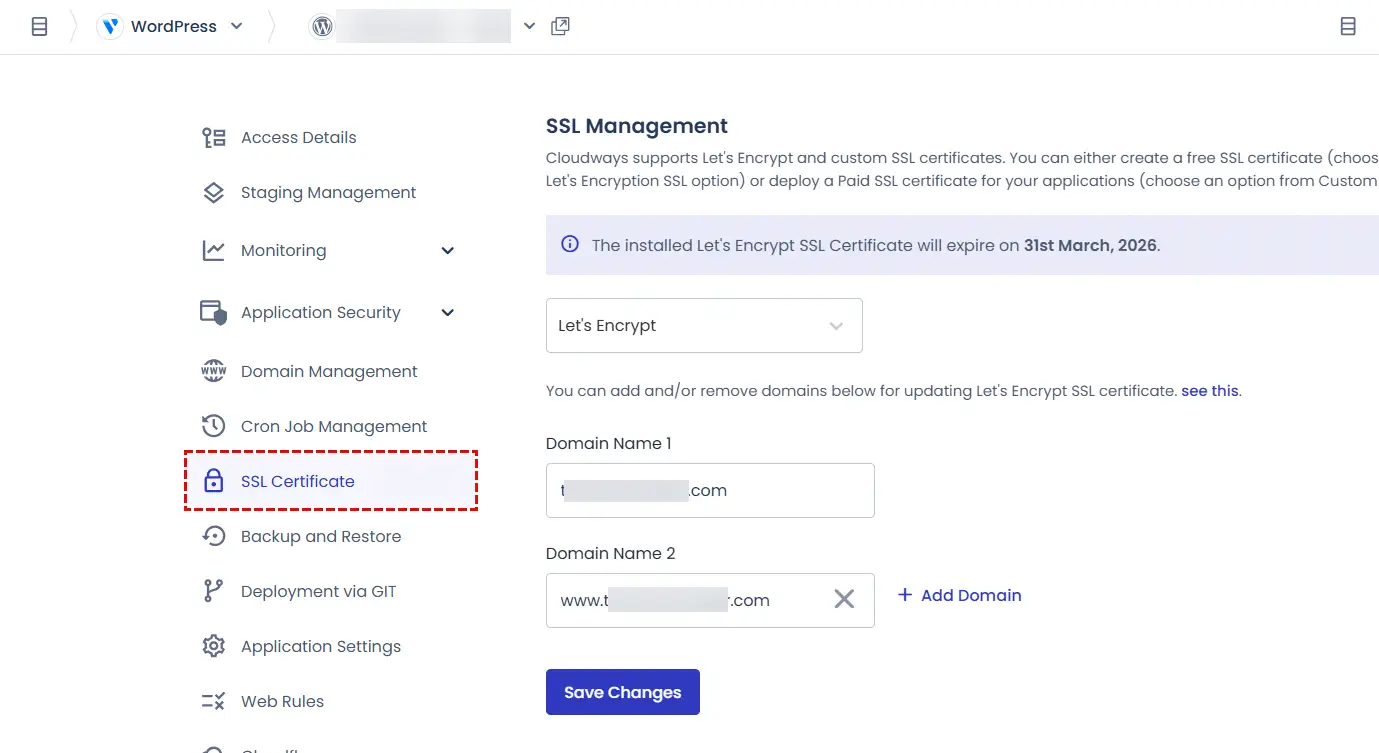Click the Vultr server logo icon
Screen dimensions: 1379x753
110,27
